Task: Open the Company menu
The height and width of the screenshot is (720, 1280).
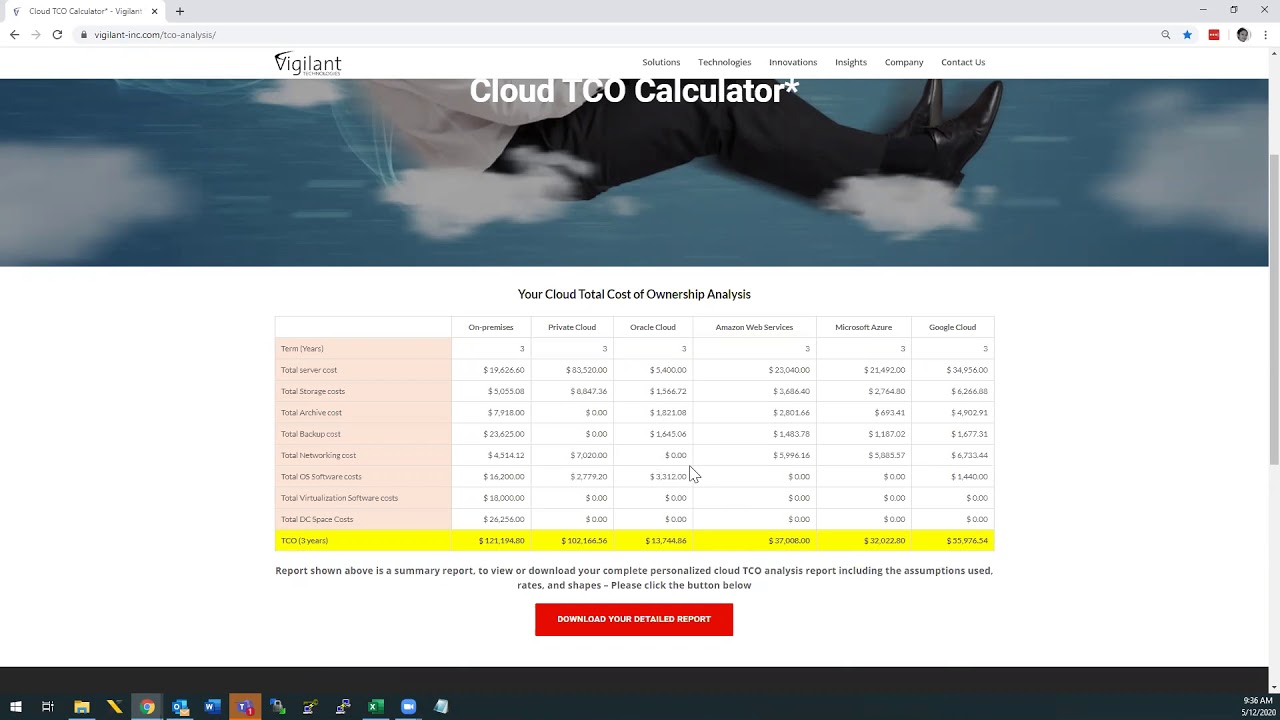Action: tap(904, 62)
